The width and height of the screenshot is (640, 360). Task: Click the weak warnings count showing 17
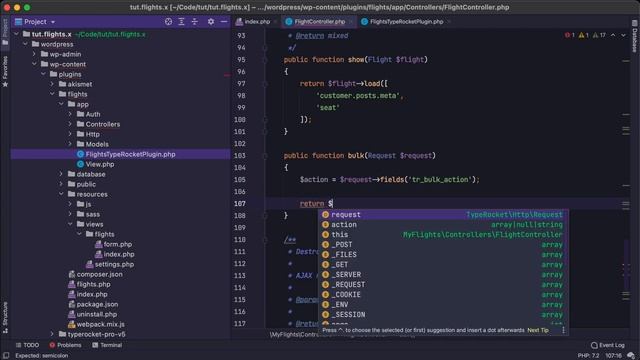tap(599, 36)
